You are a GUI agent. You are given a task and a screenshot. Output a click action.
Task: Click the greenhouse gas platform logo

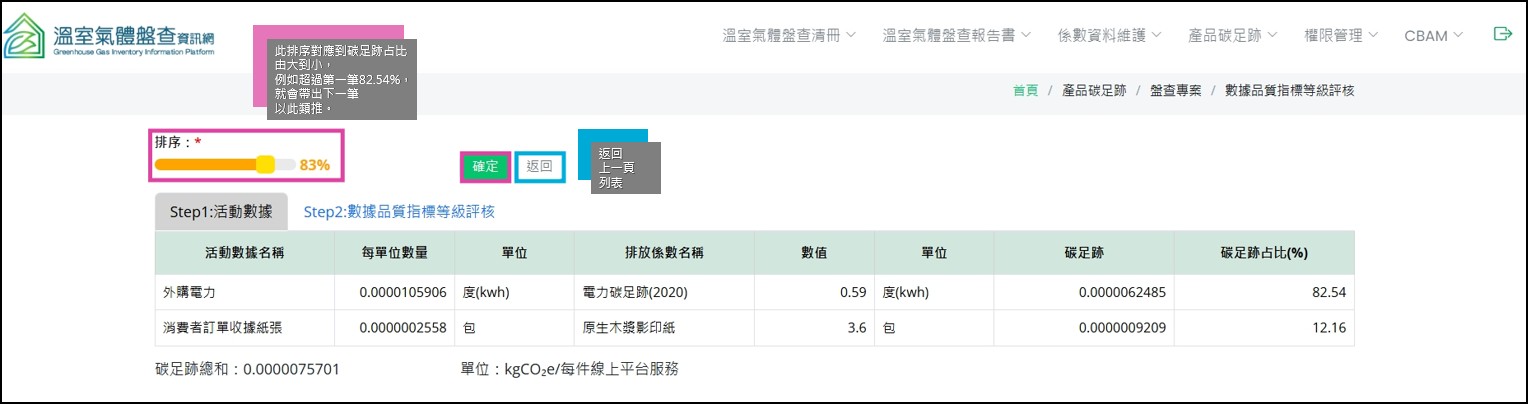tap(110, 41)
